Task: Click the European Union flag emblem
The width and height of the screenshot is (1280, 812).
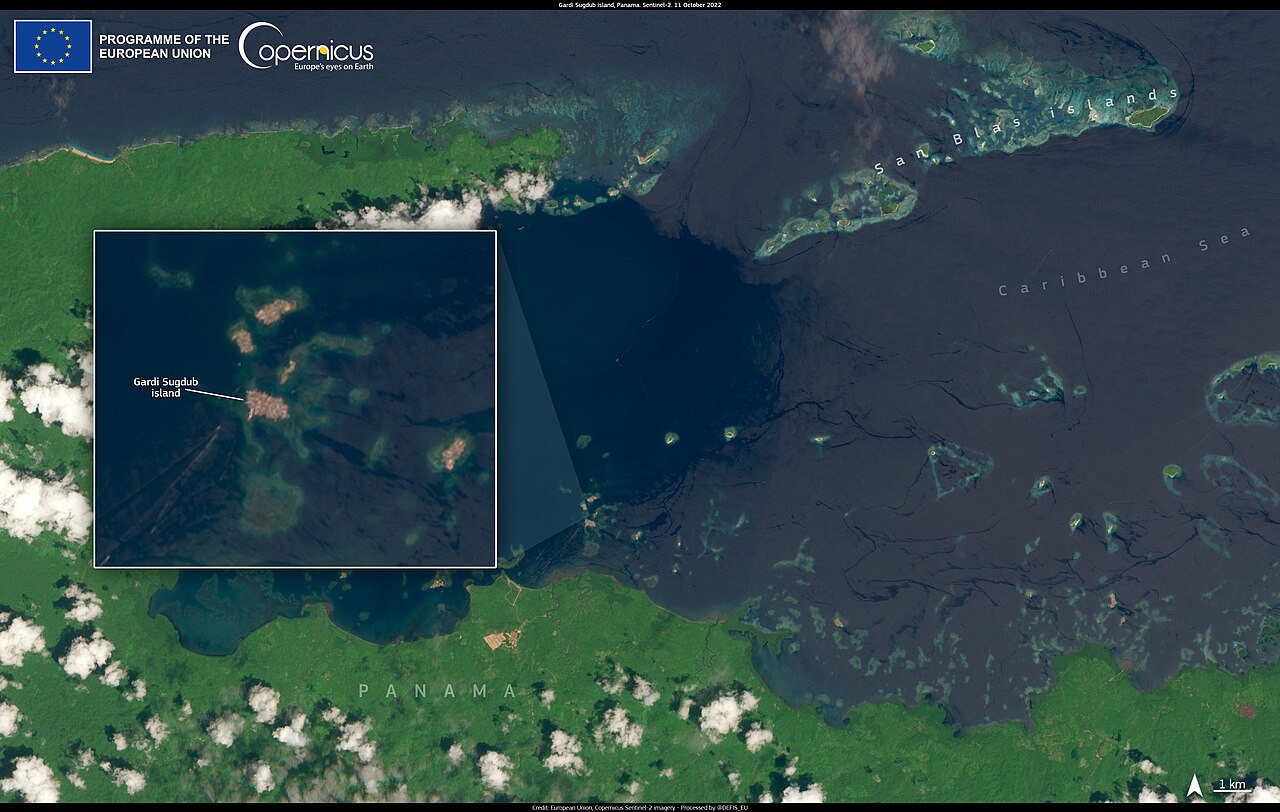Action: (x=53, y=46)
